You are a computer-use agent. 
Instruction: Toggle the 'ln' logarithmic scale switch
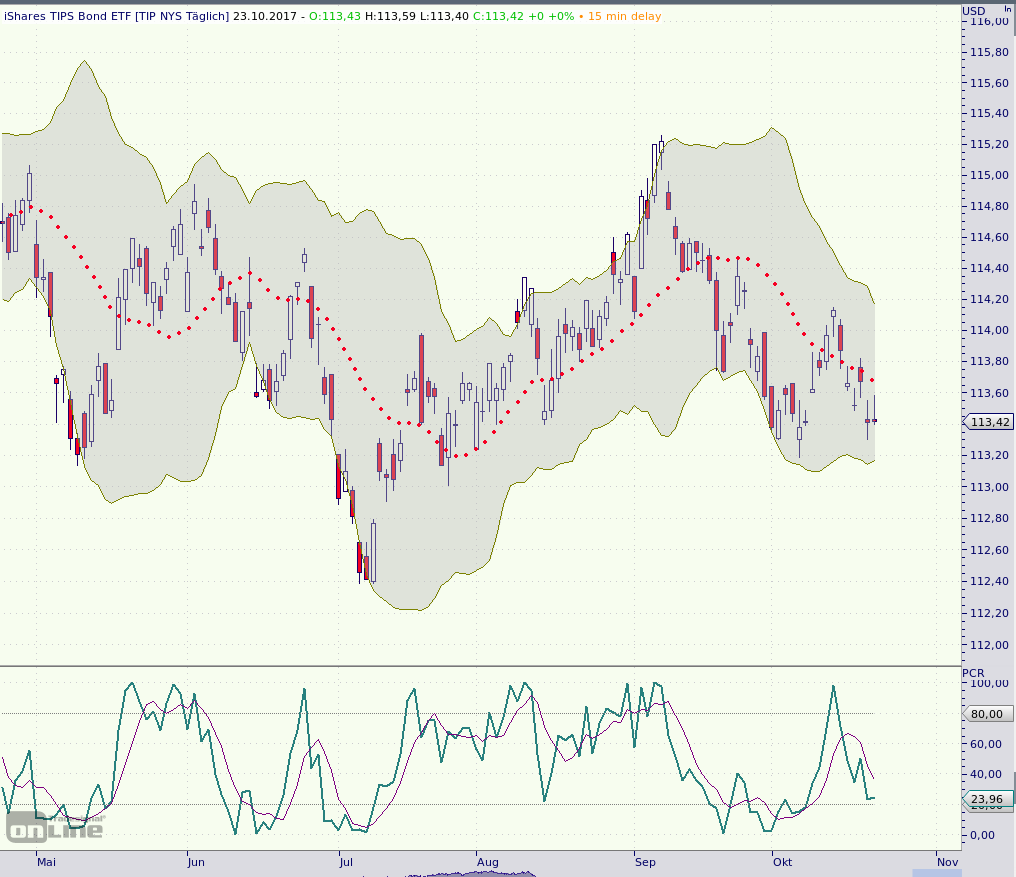(x=1008, y=9)
